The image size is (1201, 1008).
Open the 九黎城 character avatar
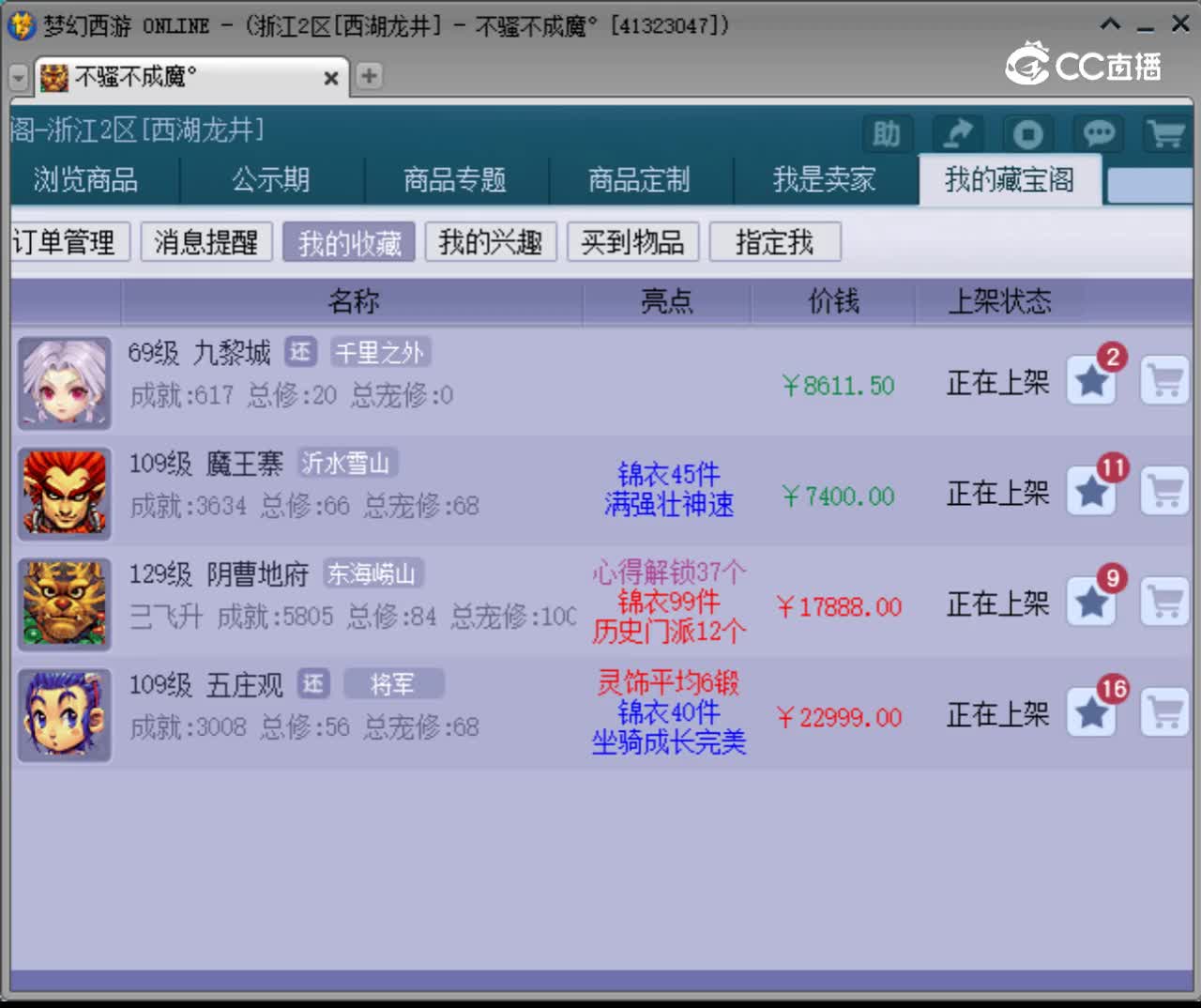click(x=65, y=383)
